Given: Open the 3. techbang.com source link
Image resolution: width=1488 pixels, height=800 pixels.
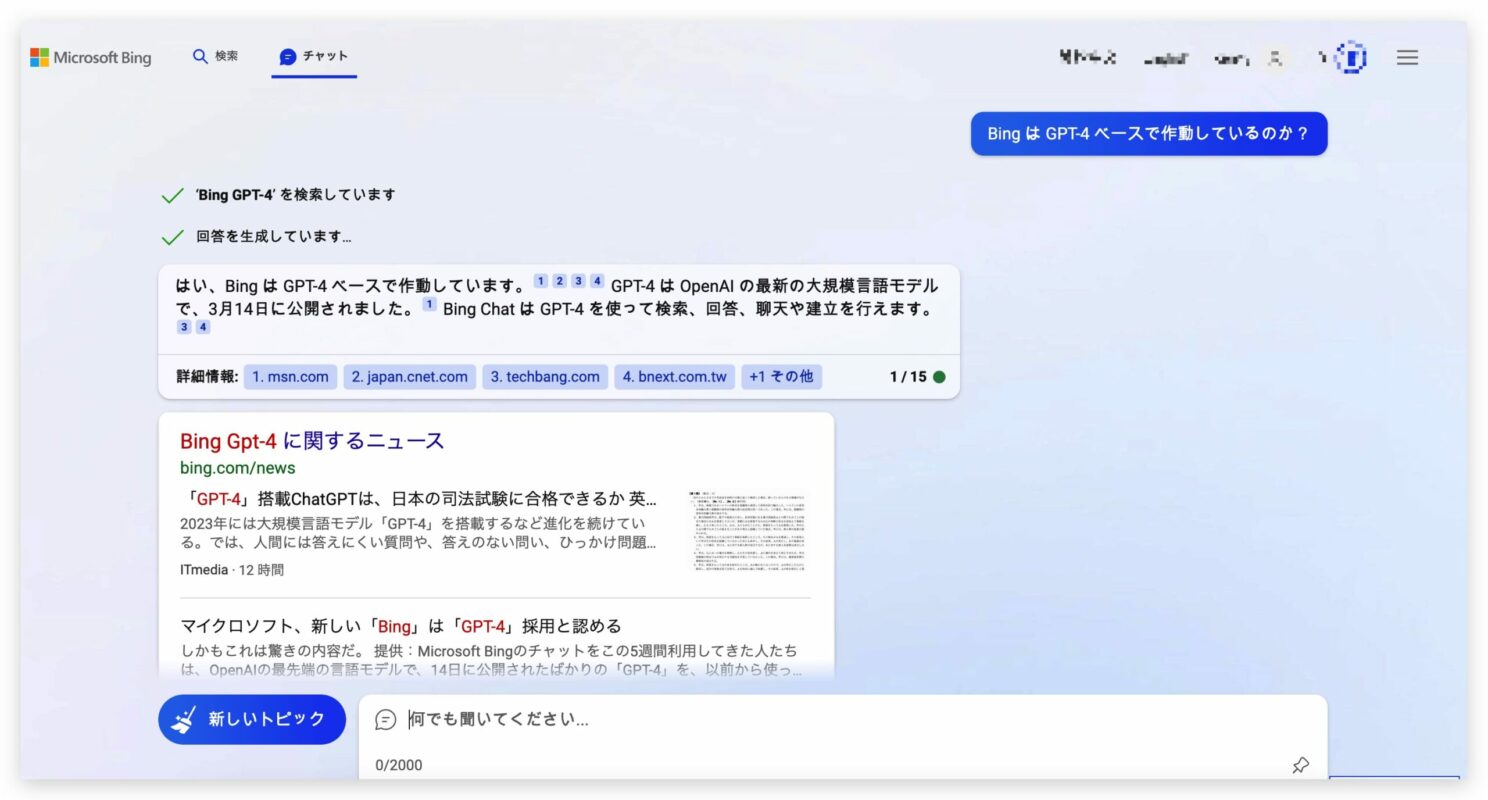Looking at the screenshot, I should [x=545, y=377].
